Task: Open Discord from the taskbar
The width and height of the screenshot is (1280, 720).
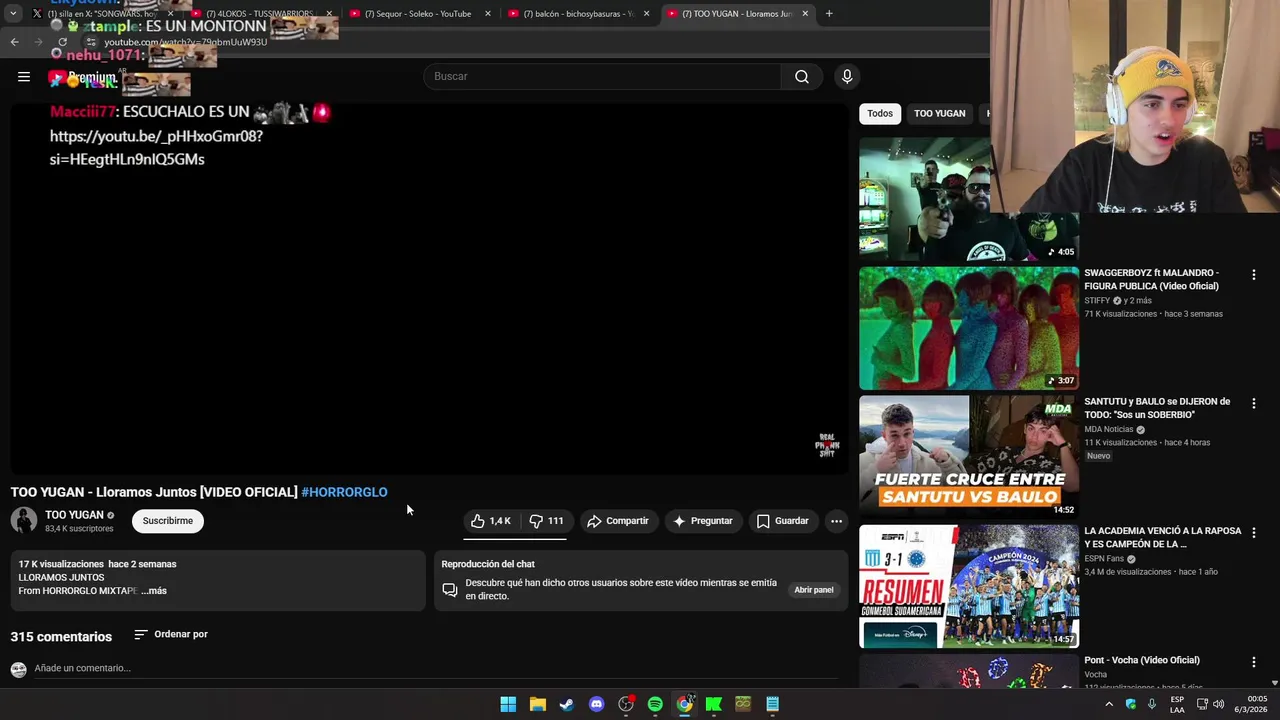Action: (596, 704)
